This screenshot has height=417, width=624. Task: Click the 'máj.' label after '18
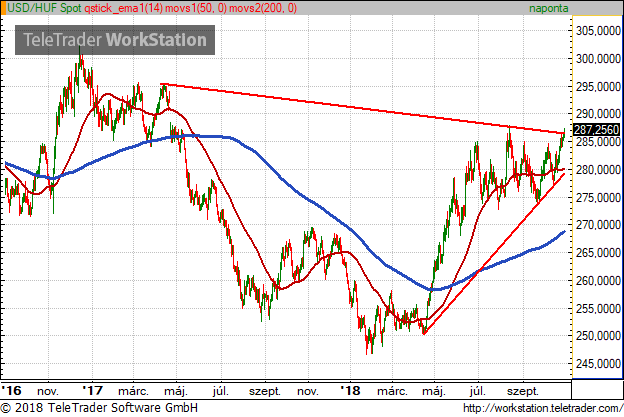point(434,392)
